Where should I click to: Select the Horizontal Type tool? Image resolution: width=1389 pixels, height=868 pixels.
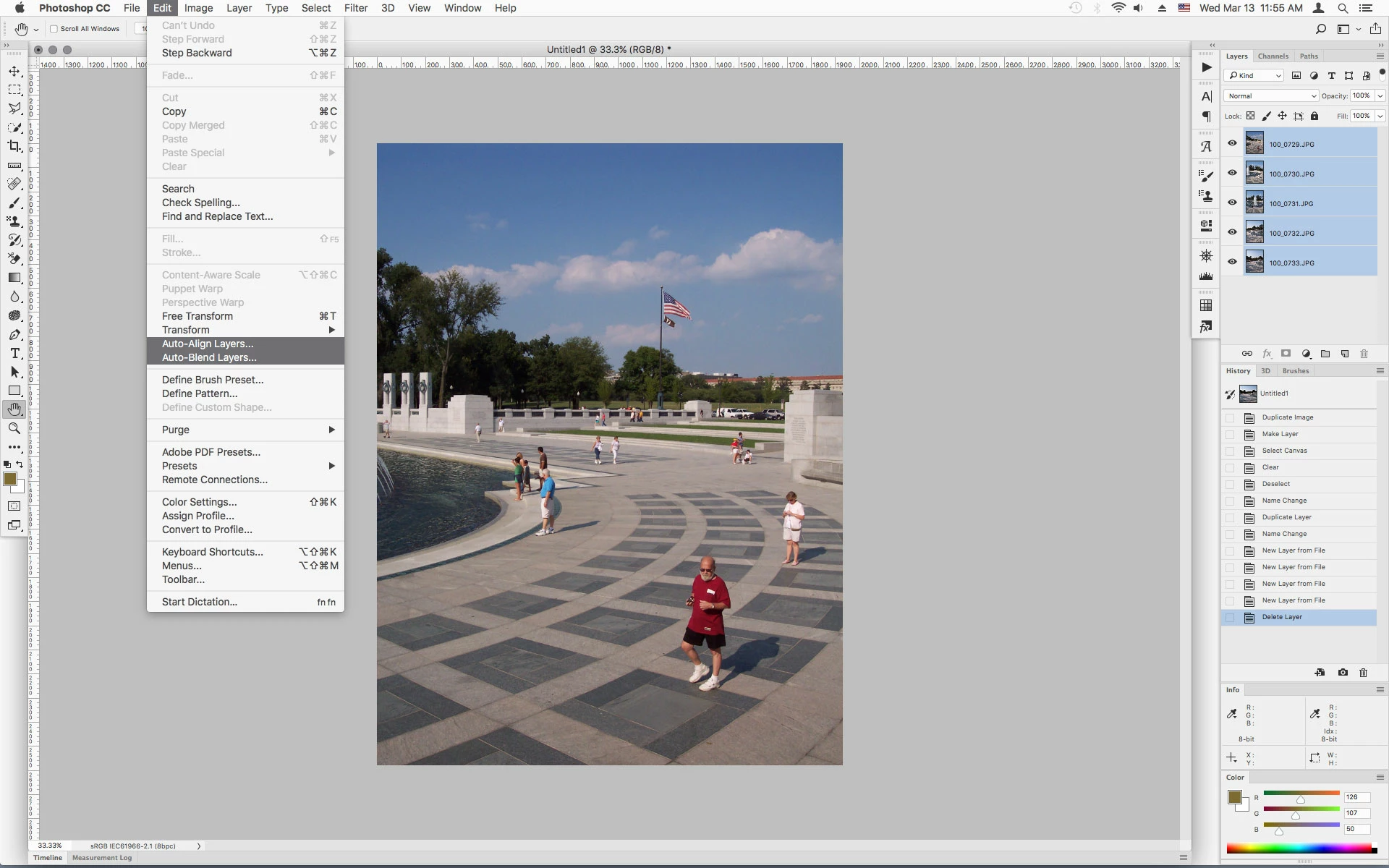tap(14, 353)
